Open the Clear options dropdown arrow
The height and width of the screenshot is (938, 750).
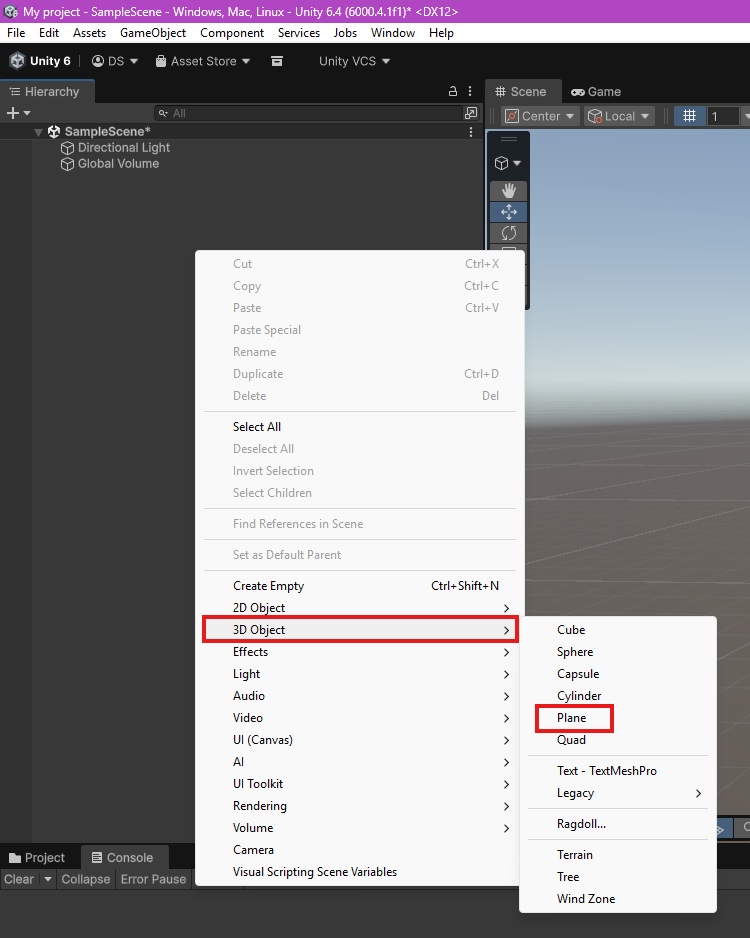[x=48, y=879]
